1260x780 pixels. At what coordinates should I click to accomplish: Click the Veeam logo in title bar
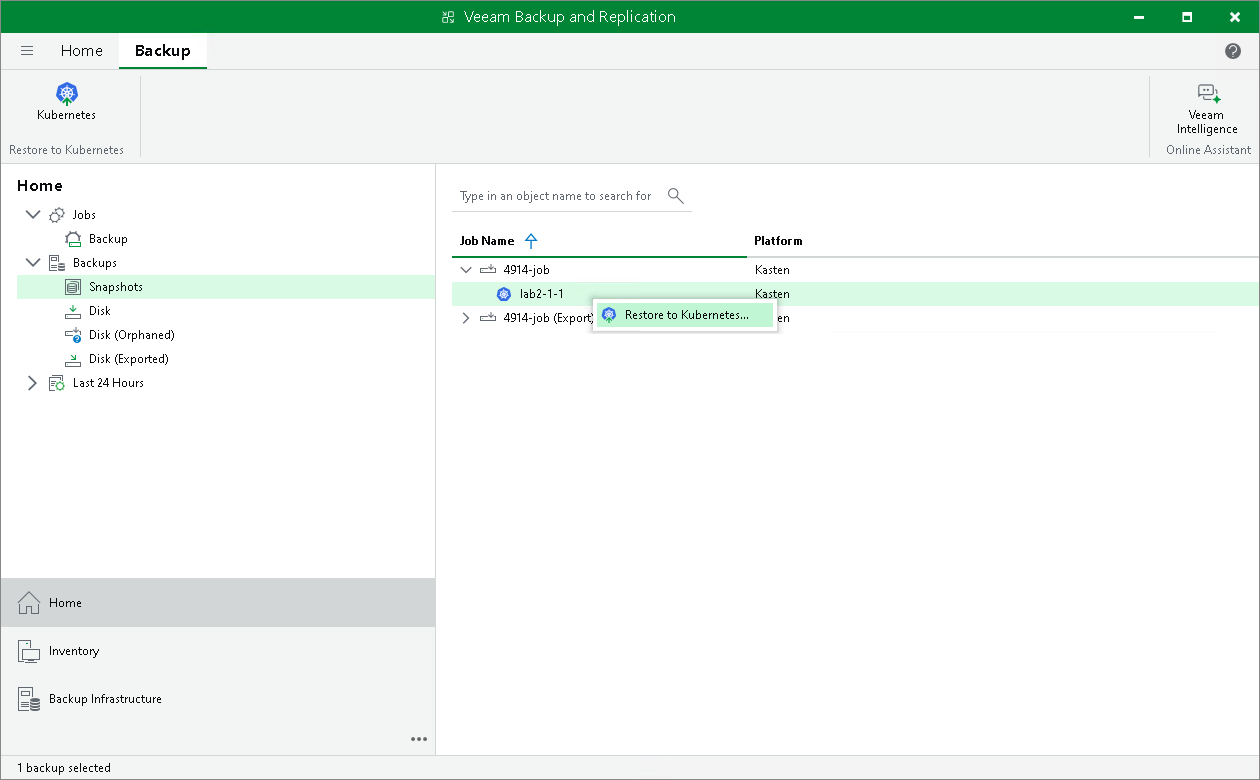click(x=449, y=17)
